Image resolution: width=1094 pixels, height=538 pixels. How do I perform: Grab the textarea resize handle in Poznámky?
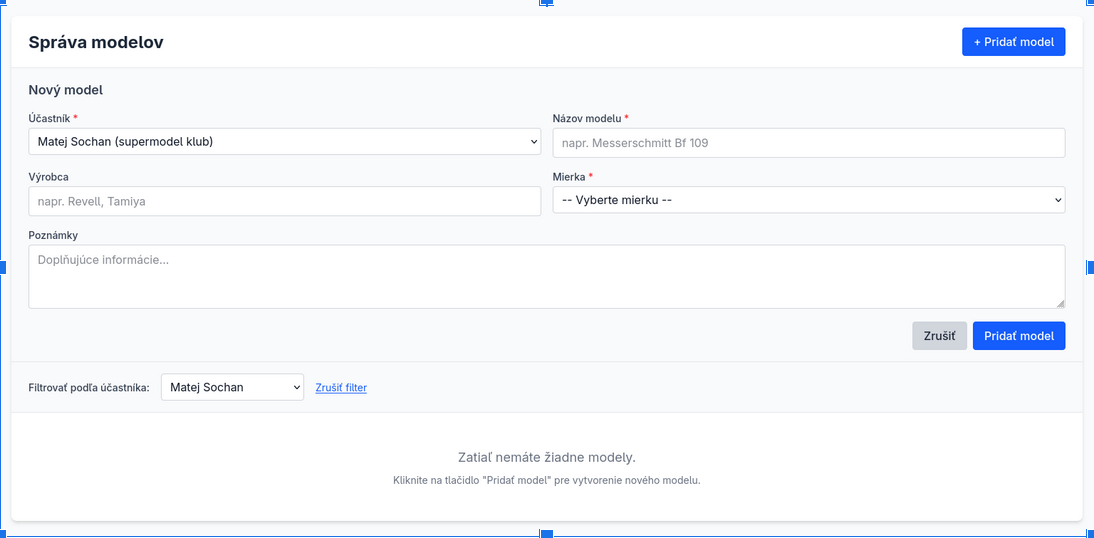click(1060, 303)
